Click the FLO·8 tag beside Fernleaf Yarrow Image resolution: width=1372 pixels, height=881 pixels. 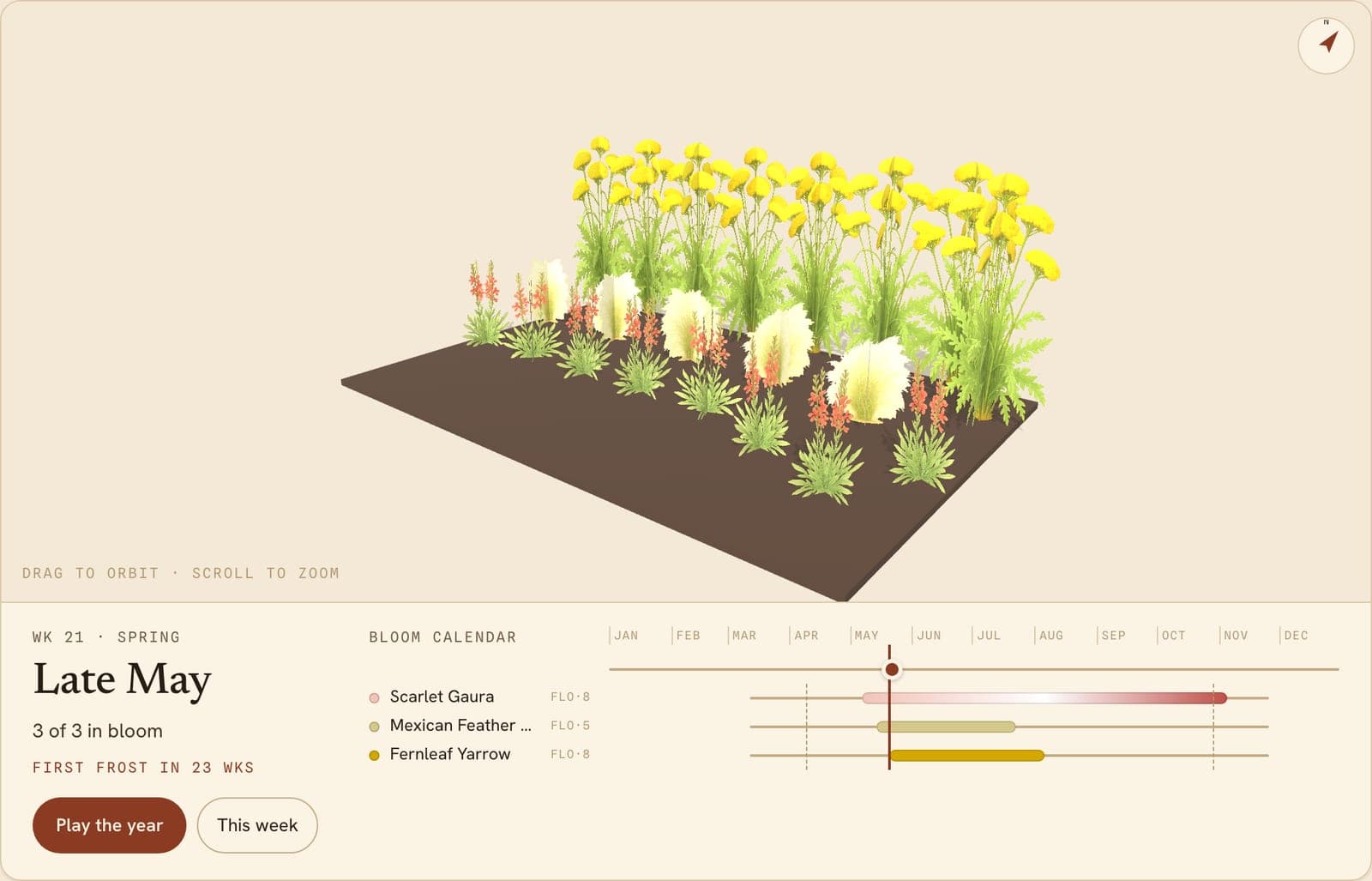(570, 754)
